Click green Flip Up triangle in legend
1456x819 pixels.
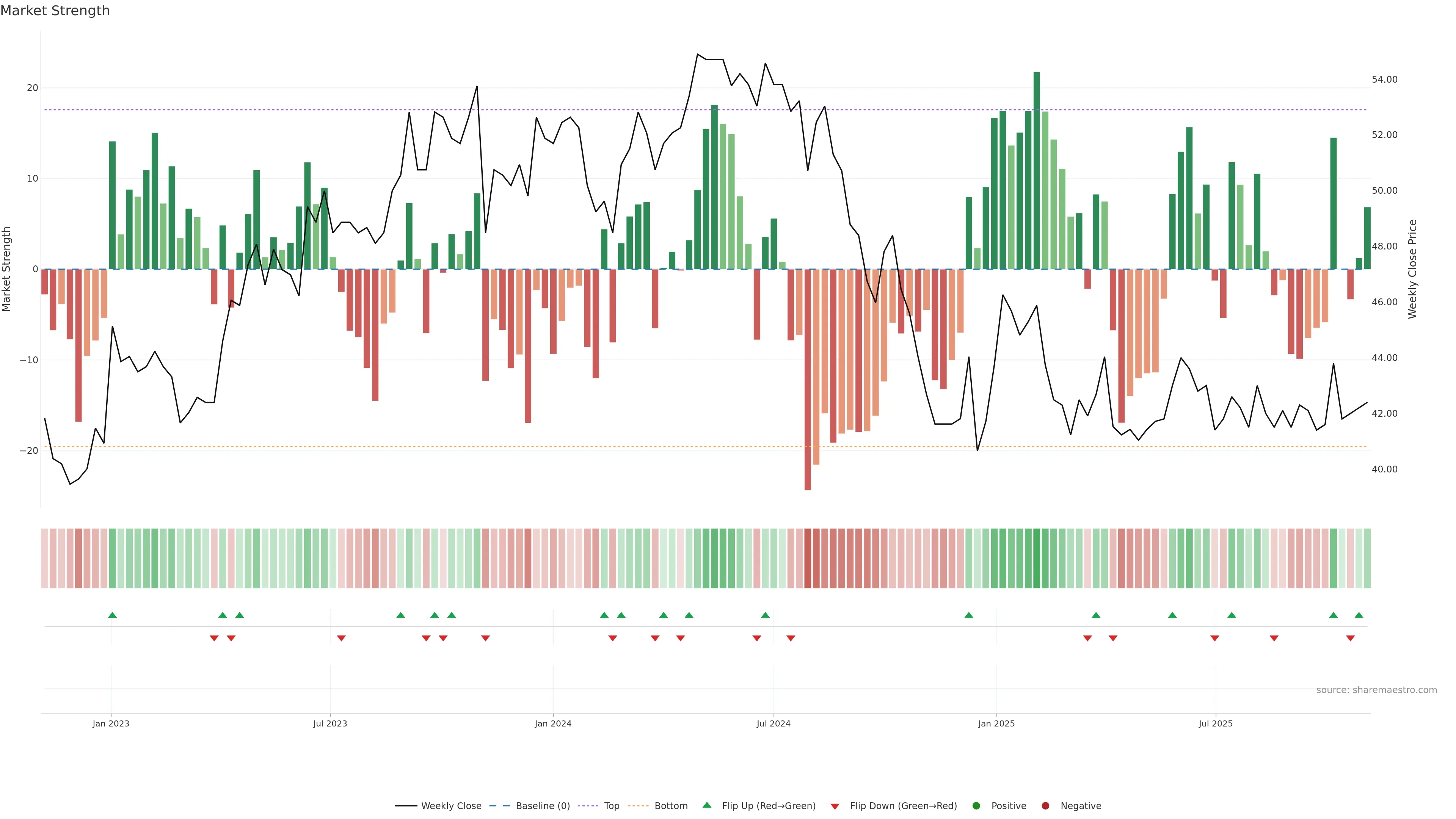click(x=706, y=805)
